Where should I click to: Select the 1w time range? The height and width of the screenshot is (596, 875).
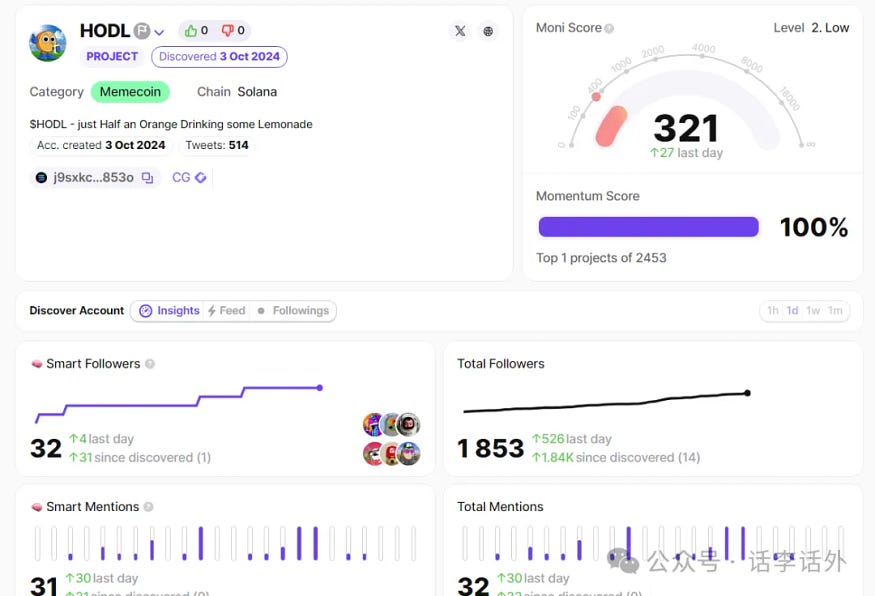[x=813, y=311]
